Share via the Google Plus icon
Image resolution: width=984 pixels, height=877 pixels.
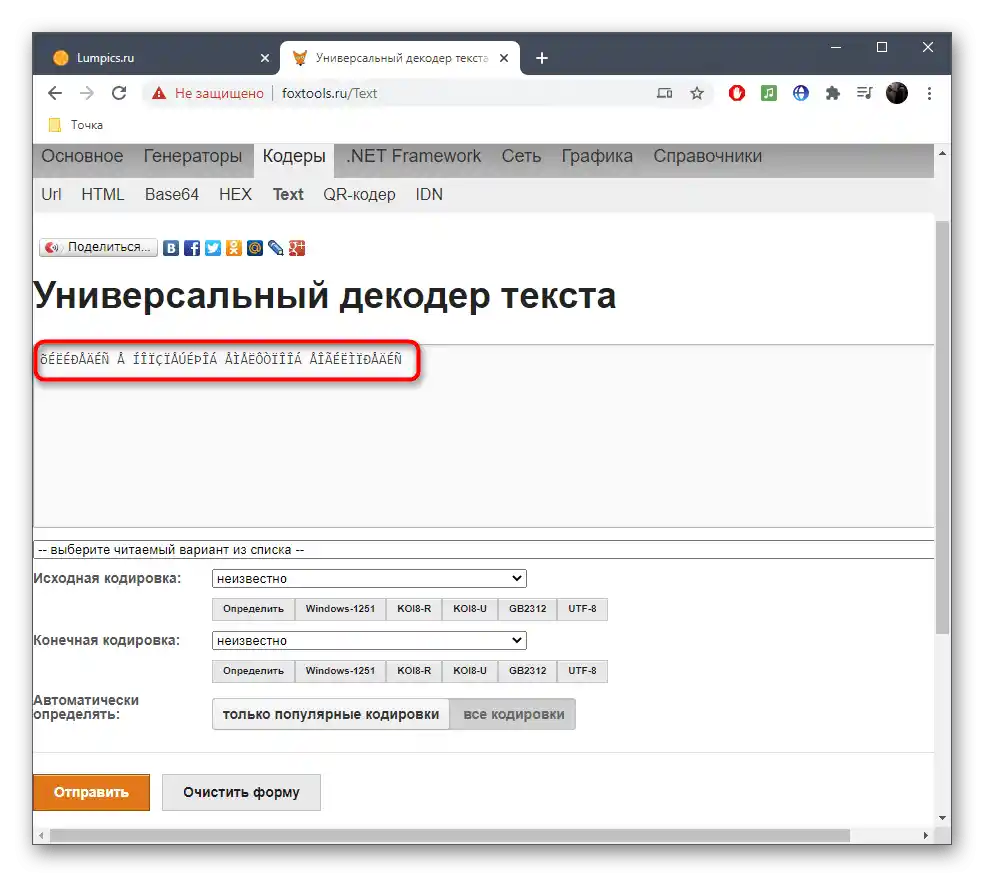coord(297,248)
